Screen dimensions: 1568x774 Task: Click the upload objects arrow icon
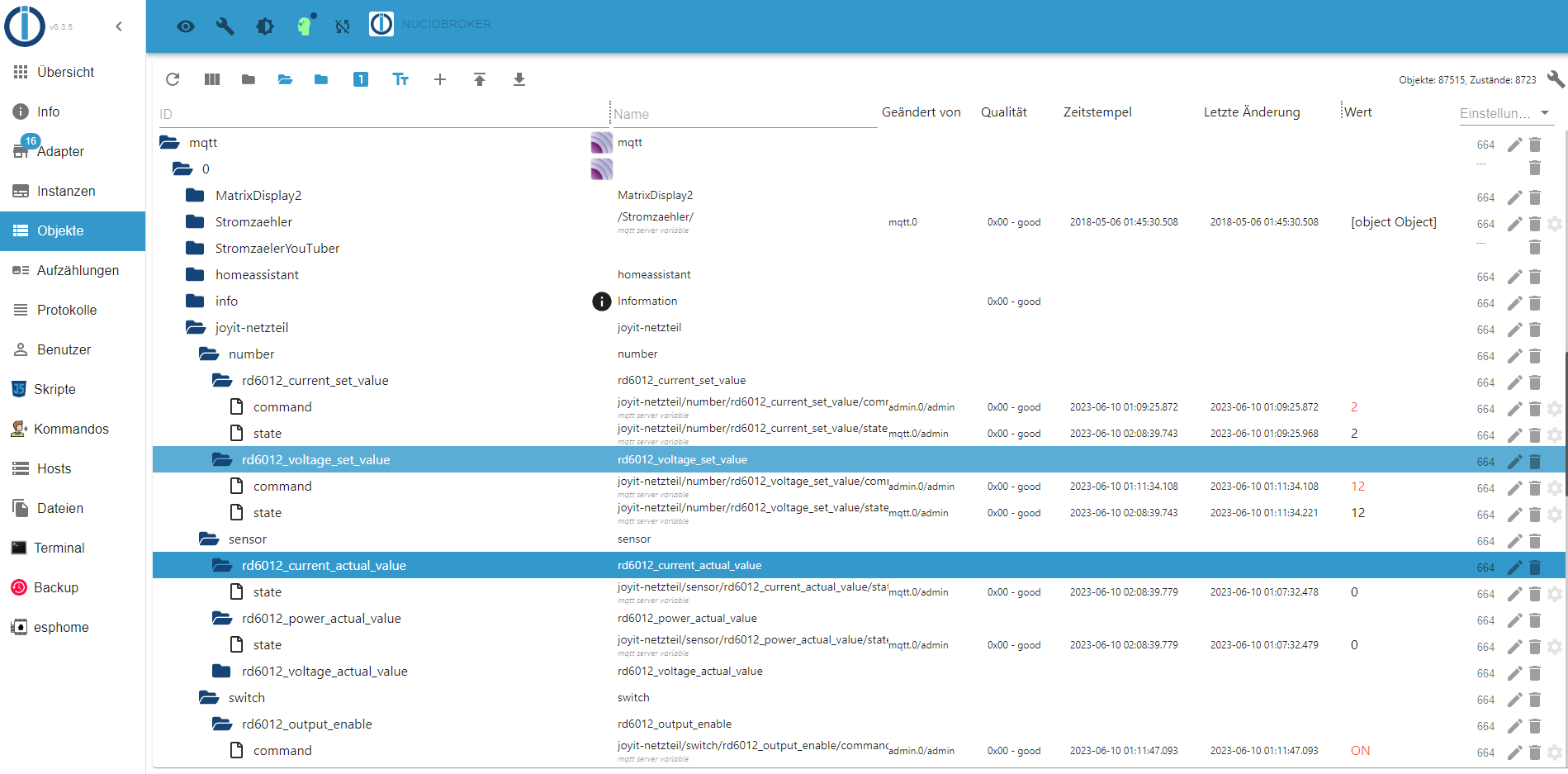tap(480, 79)
